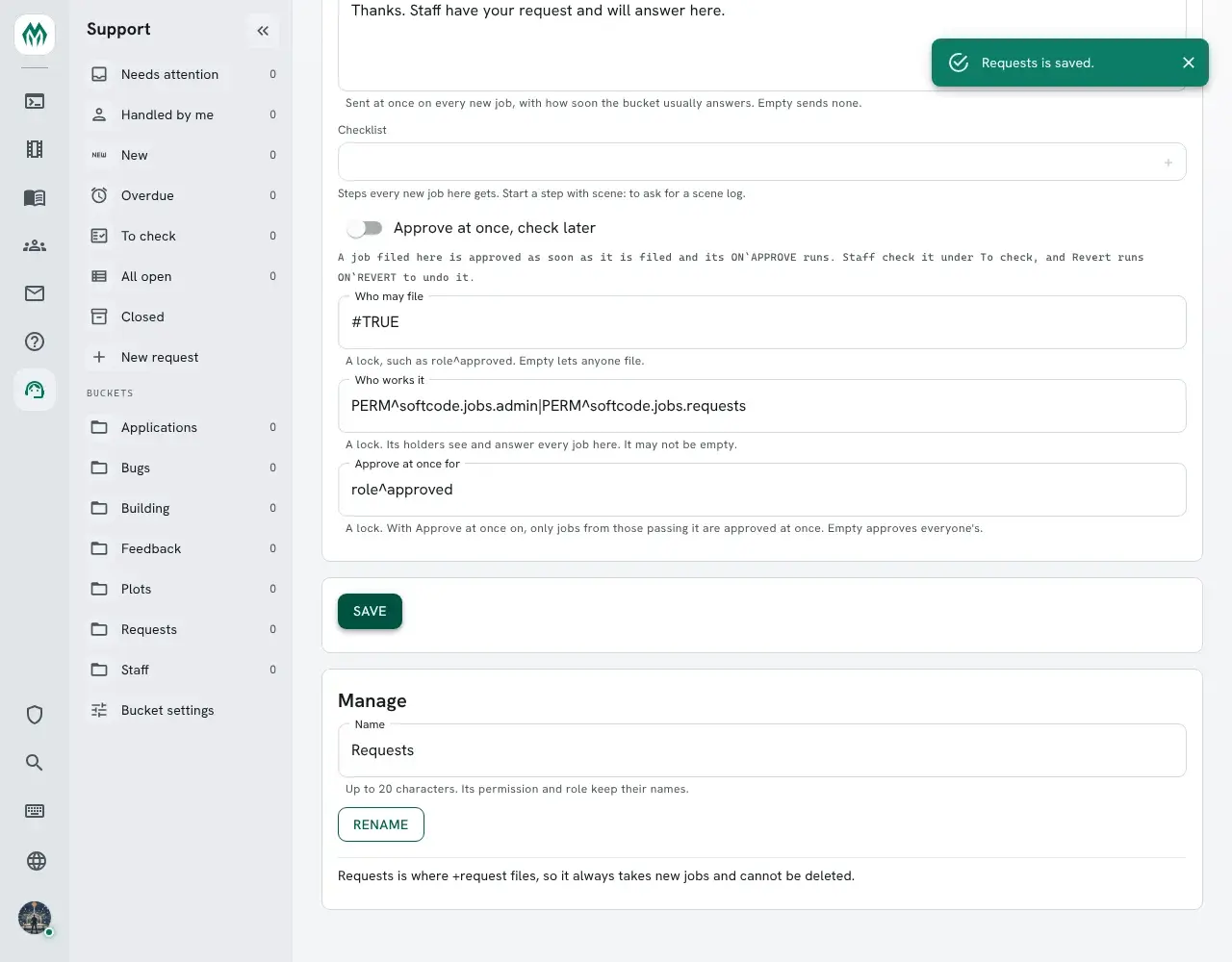1232x962 pixels.
Task: Open the user avatar in the rail
Action: [x=35, y=918]
